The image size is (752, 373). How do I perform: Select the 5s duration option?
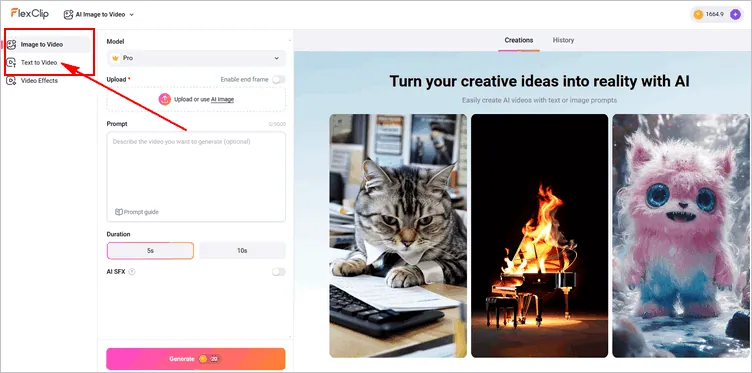[x=150, y=250]
